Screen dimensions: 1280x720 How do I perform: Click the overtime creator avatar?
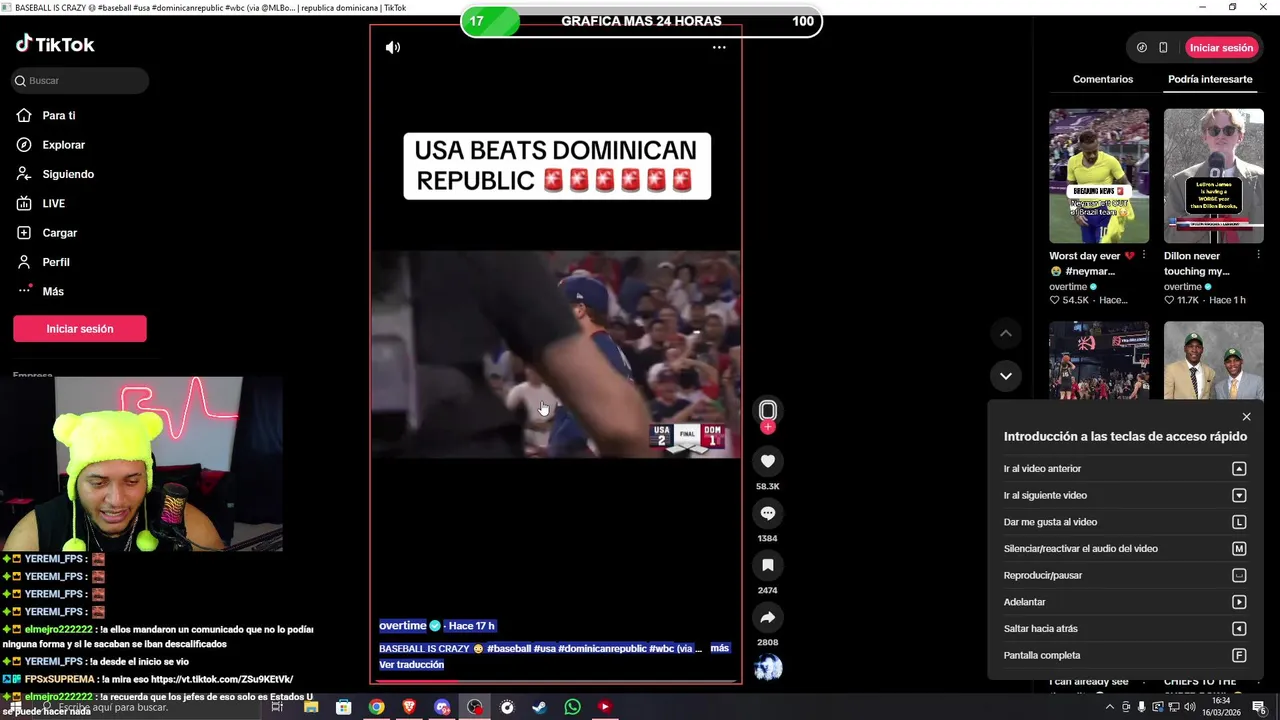768,410
